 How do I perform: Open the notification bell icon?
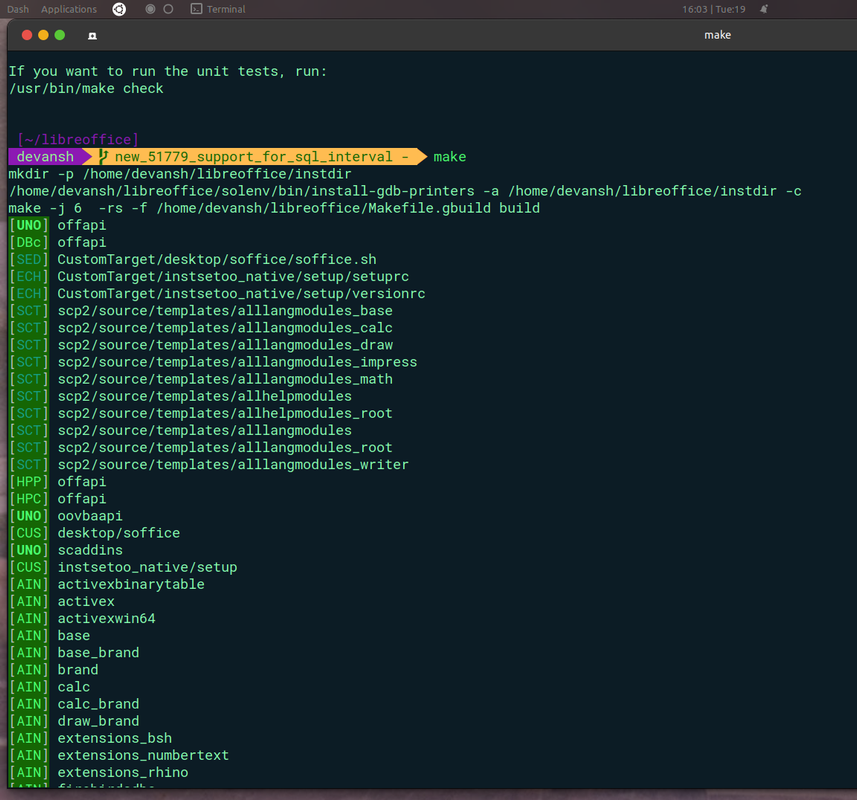pos(764,9)
